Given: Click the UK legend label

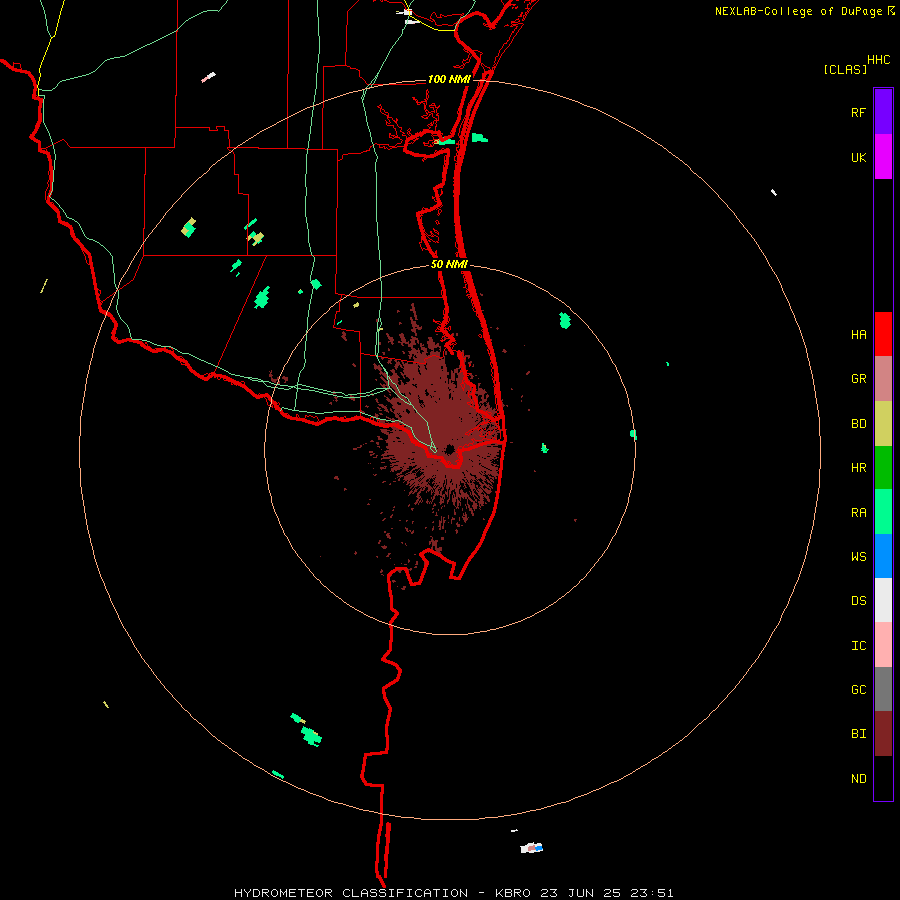Looking at the screenshot, I should (858, 157).
